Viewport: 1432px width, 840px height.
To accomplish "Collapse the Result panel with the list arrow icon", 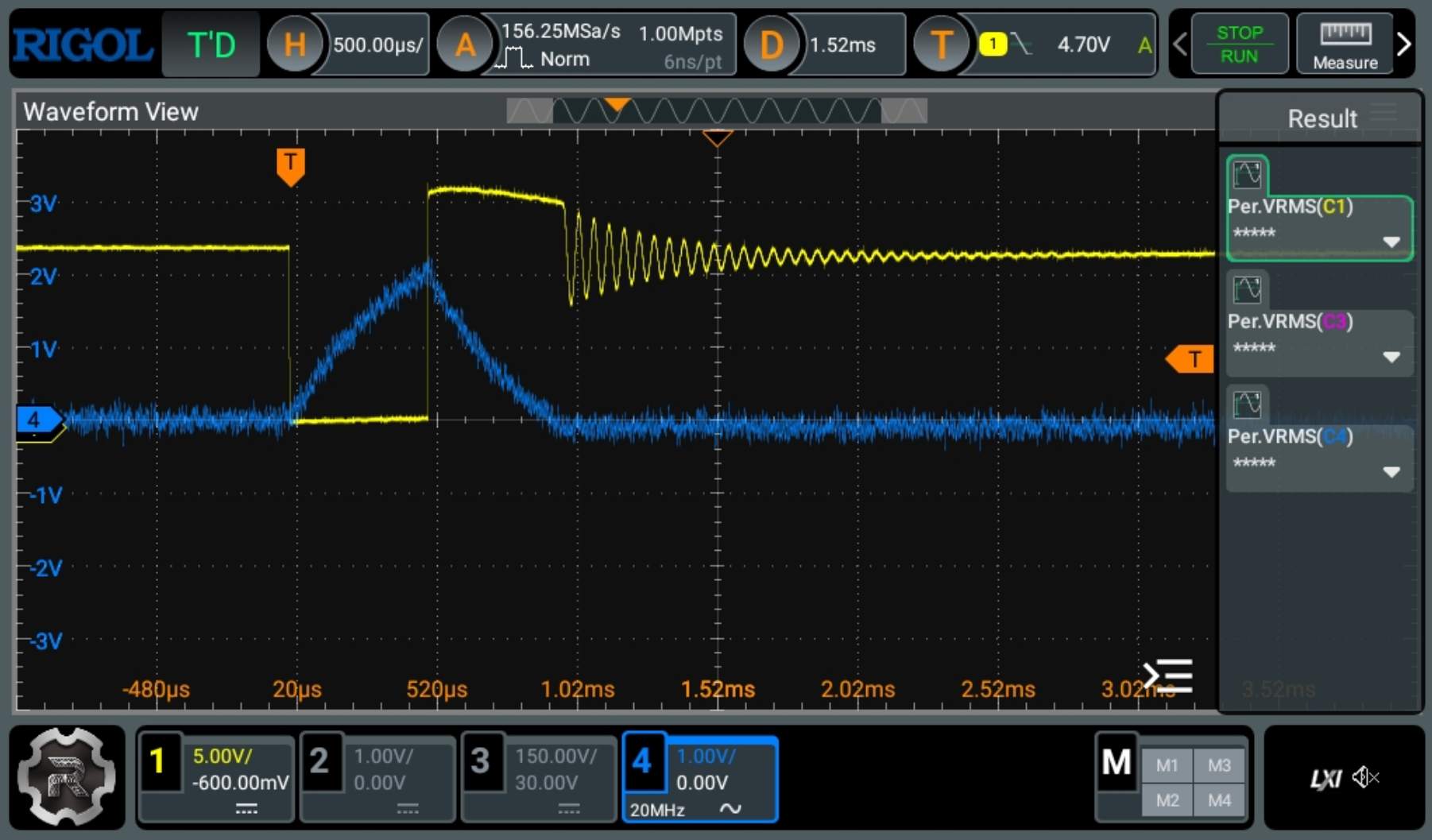I will tap(1167, 676).
